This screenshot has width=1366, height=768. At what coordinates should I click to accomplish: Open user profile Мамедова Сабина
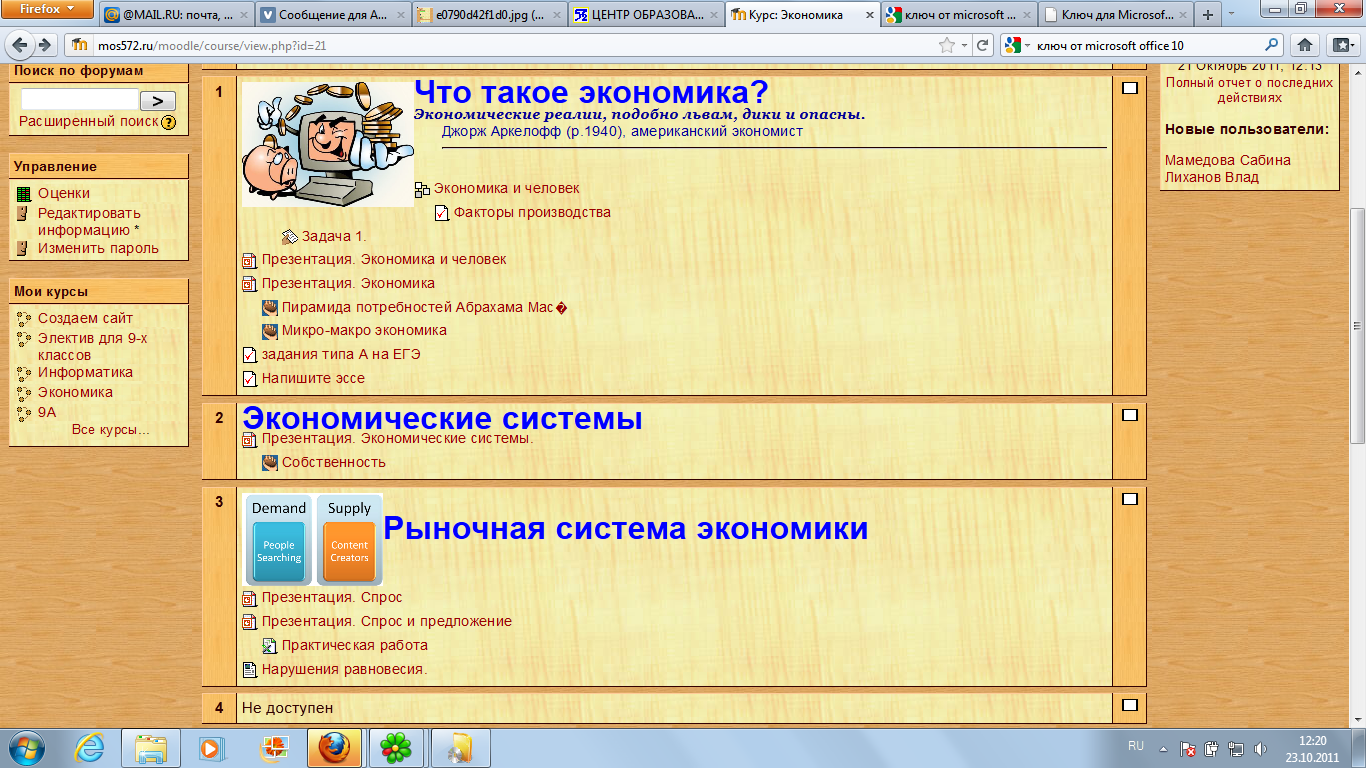[1228, 161]
